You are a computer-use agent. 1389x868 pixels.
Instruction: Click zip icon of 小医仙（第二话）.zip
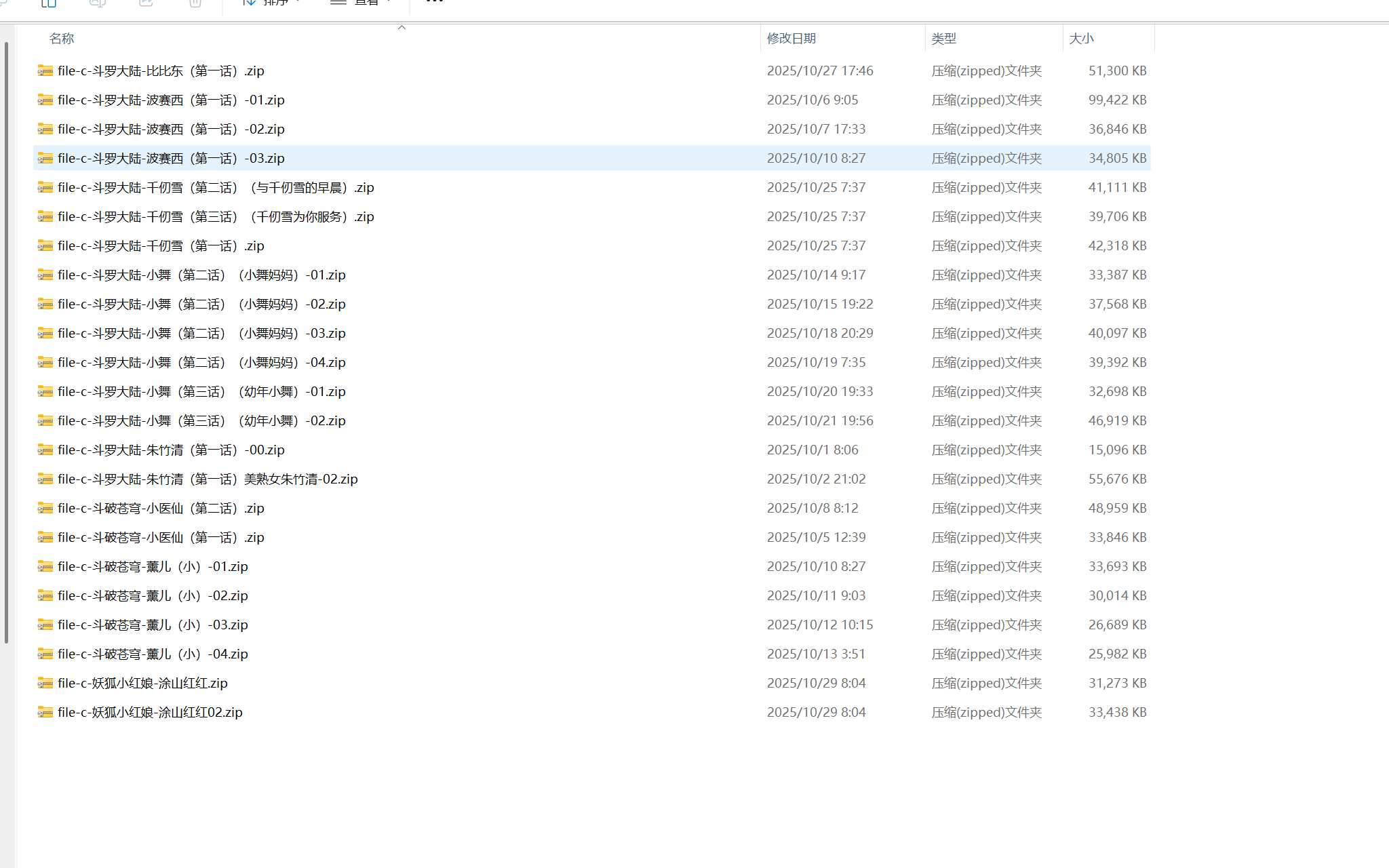pos(45,508)
